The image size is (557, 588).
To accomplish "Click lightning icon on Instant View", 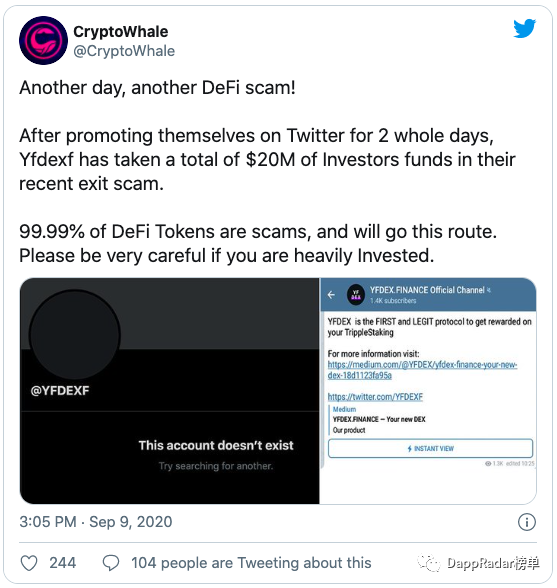I will (410, 448).
